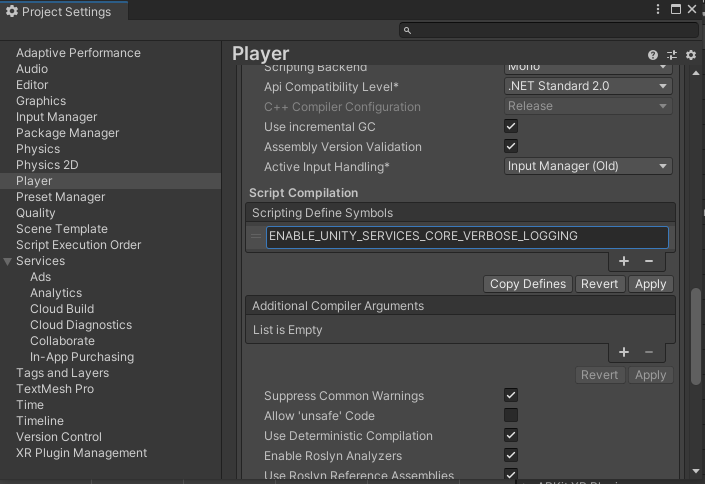This screenshot has height=484, width=705.
Task: Add a new Scripting Define Symbol with plus
Action: pos(624,261)
